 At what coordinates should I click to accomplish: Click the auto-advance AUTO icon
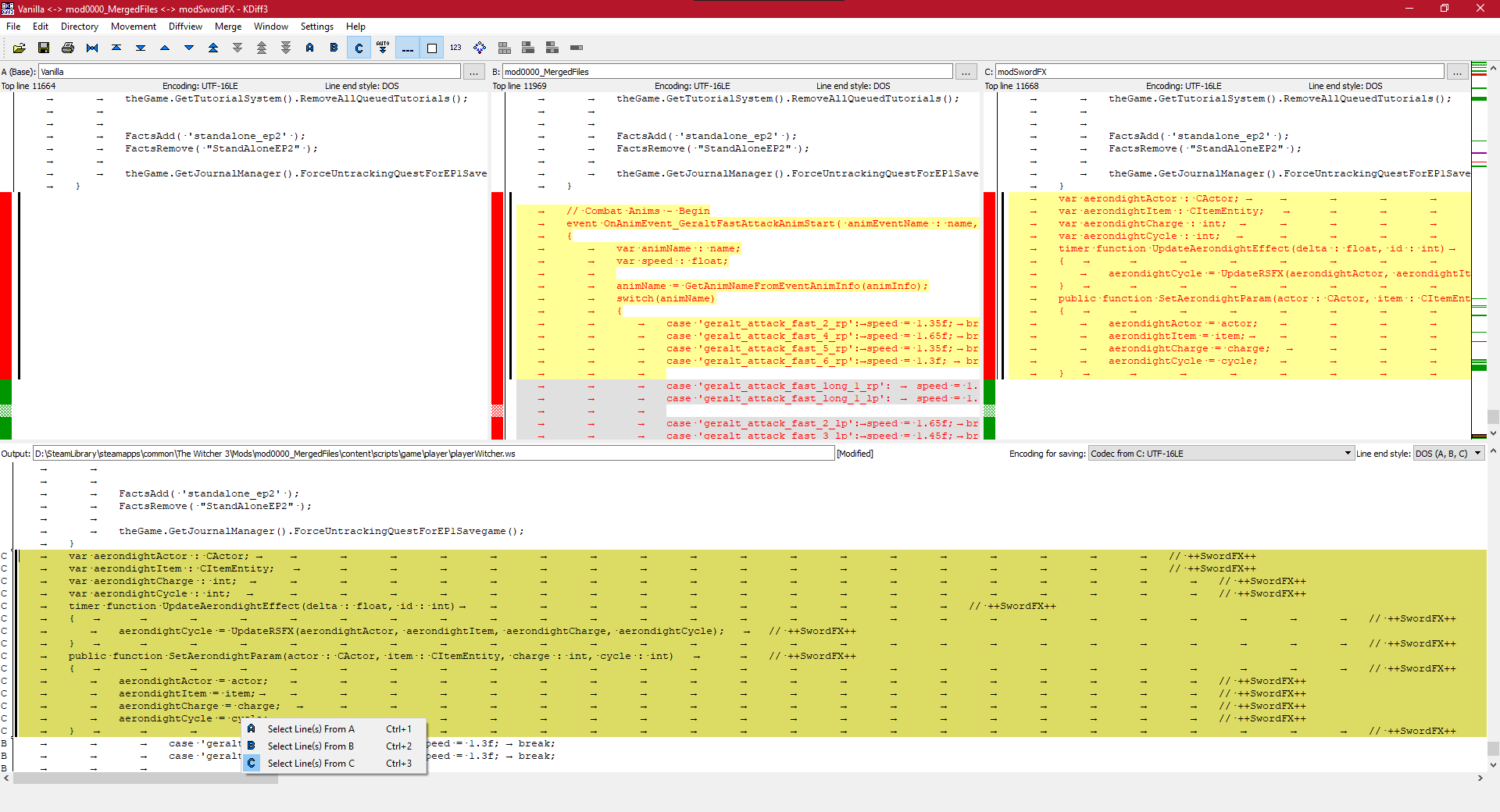[x=383, y=48]
